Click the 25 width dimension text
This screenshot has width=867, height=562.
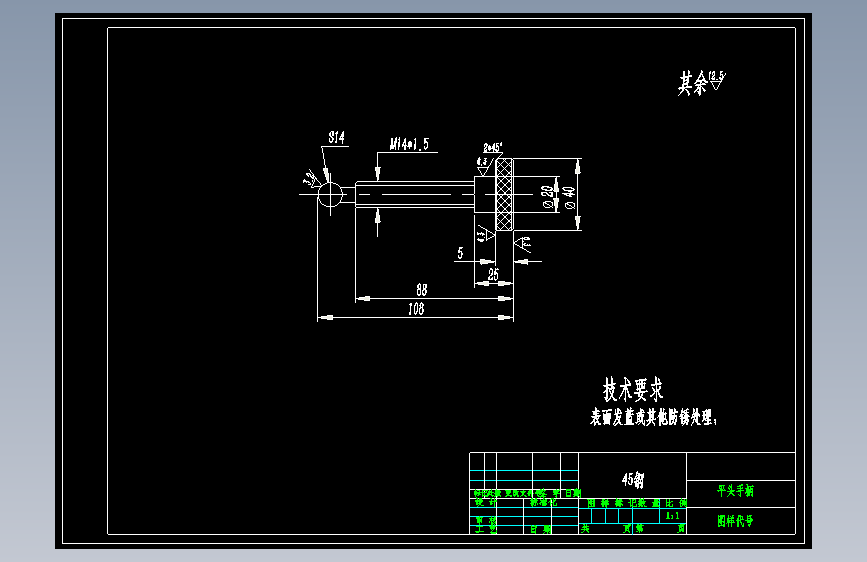[x=493, y=274]
